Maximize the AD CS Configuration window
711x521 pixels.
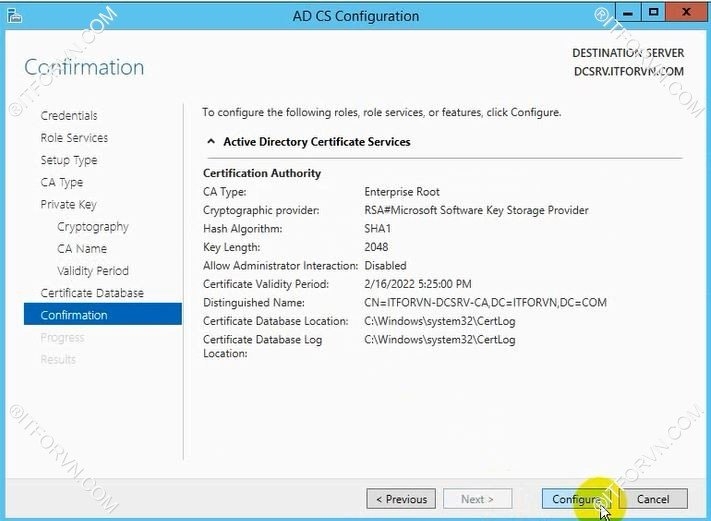(x=653, y=14)
